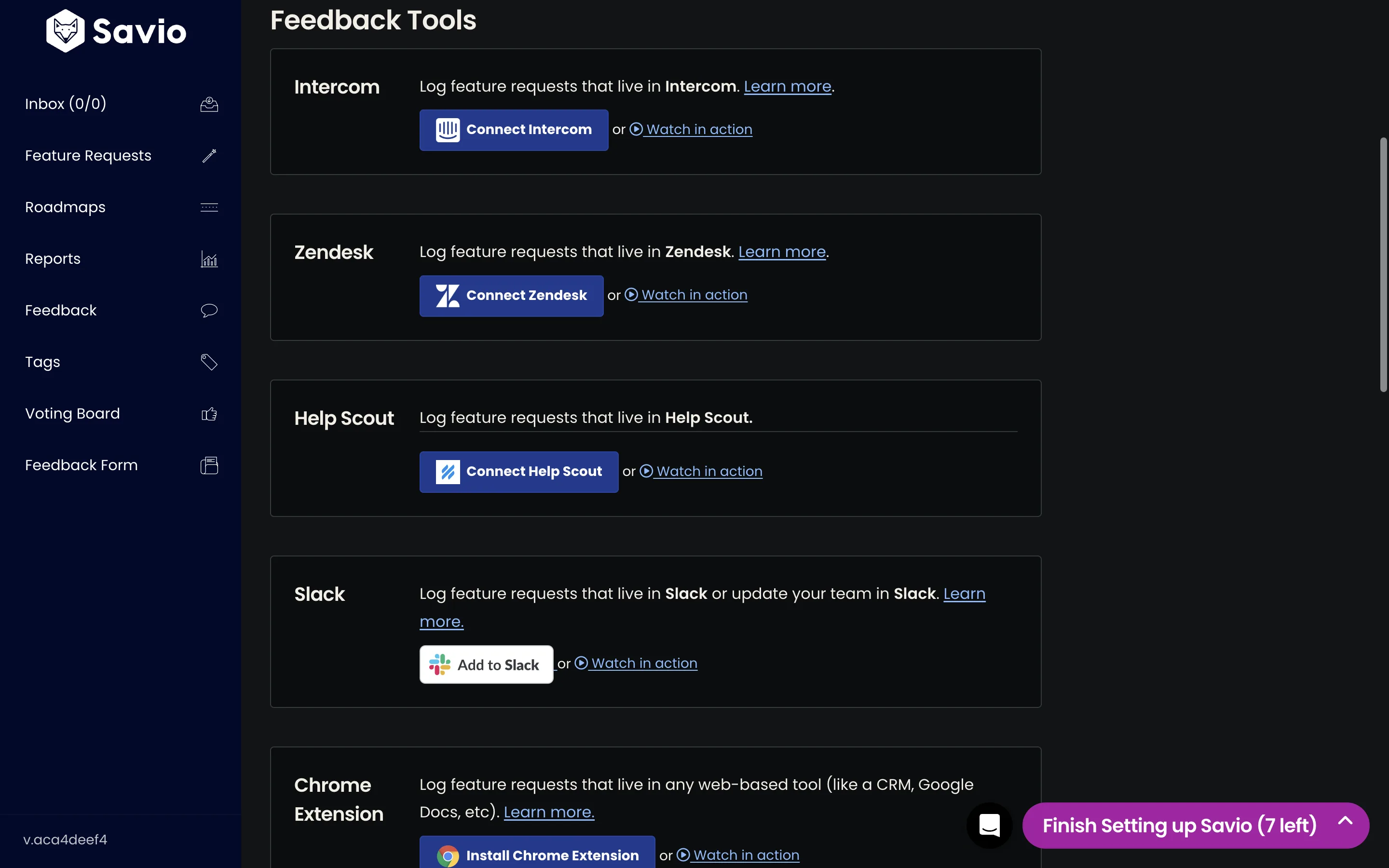Open Slack Learn more link

click(964, 594)
